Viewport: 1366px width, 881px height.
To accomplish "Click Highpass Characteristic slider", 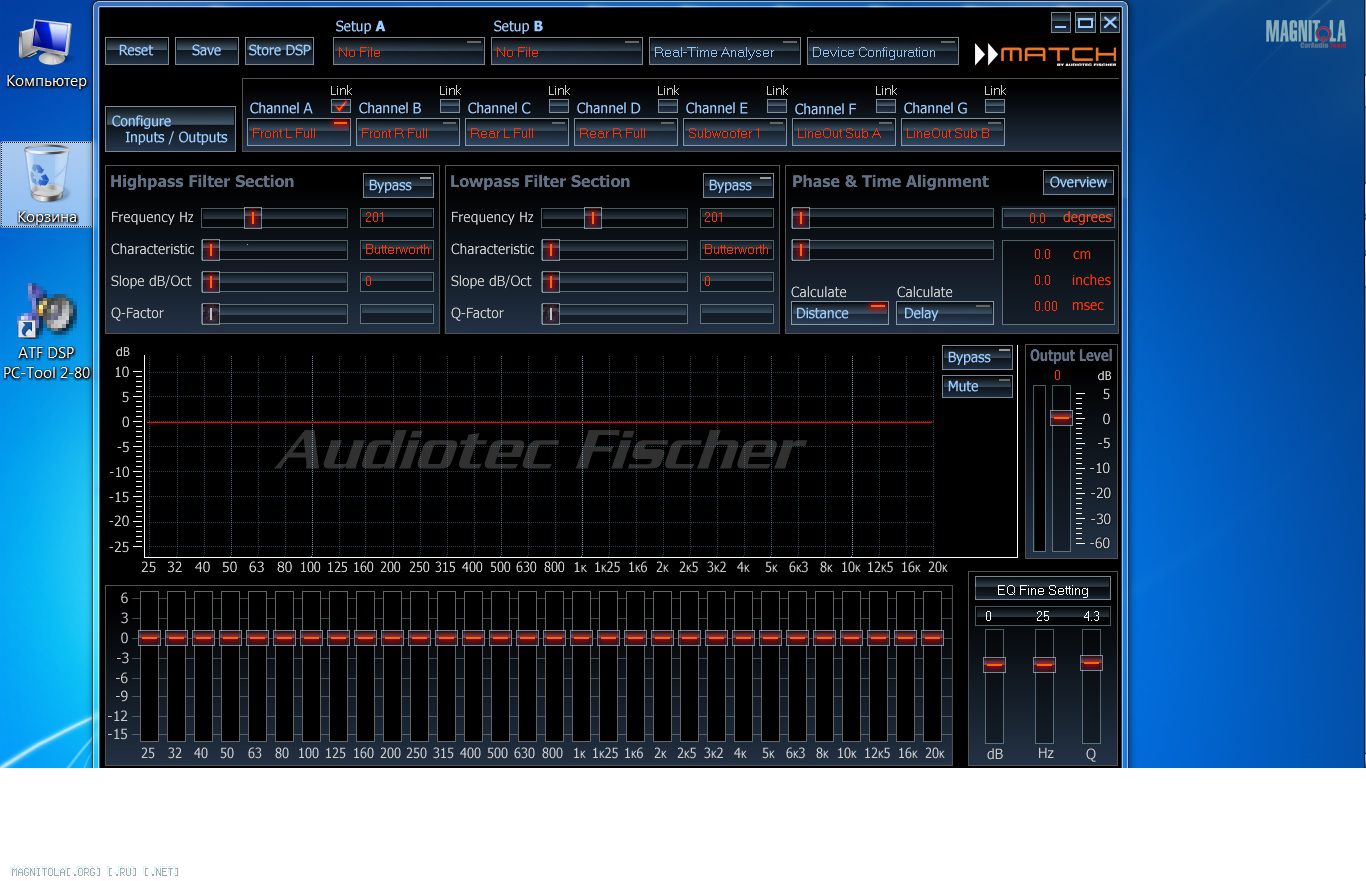I will tap(274, 249).
